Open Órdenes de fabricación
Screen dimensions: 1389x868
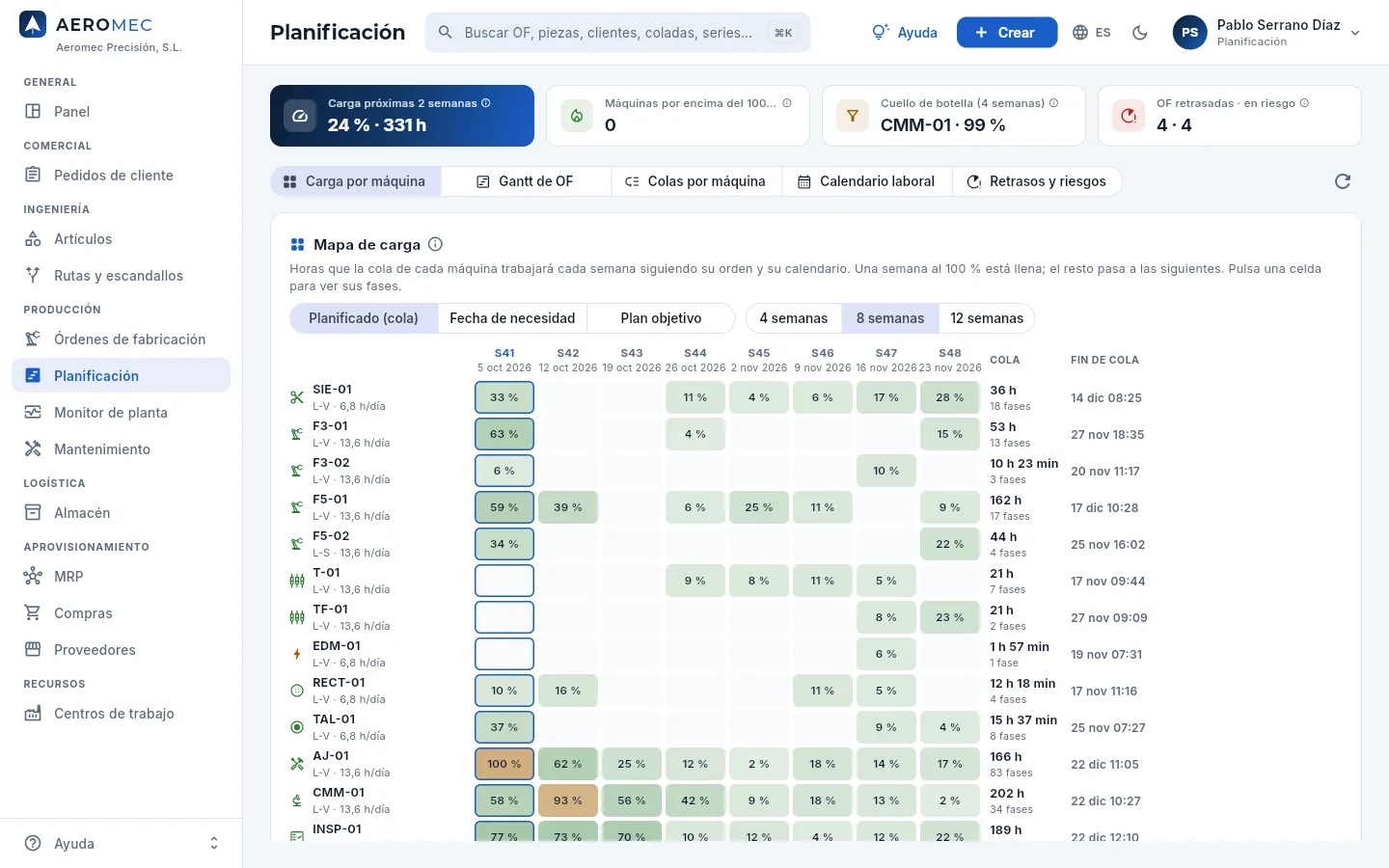(121, 339)
